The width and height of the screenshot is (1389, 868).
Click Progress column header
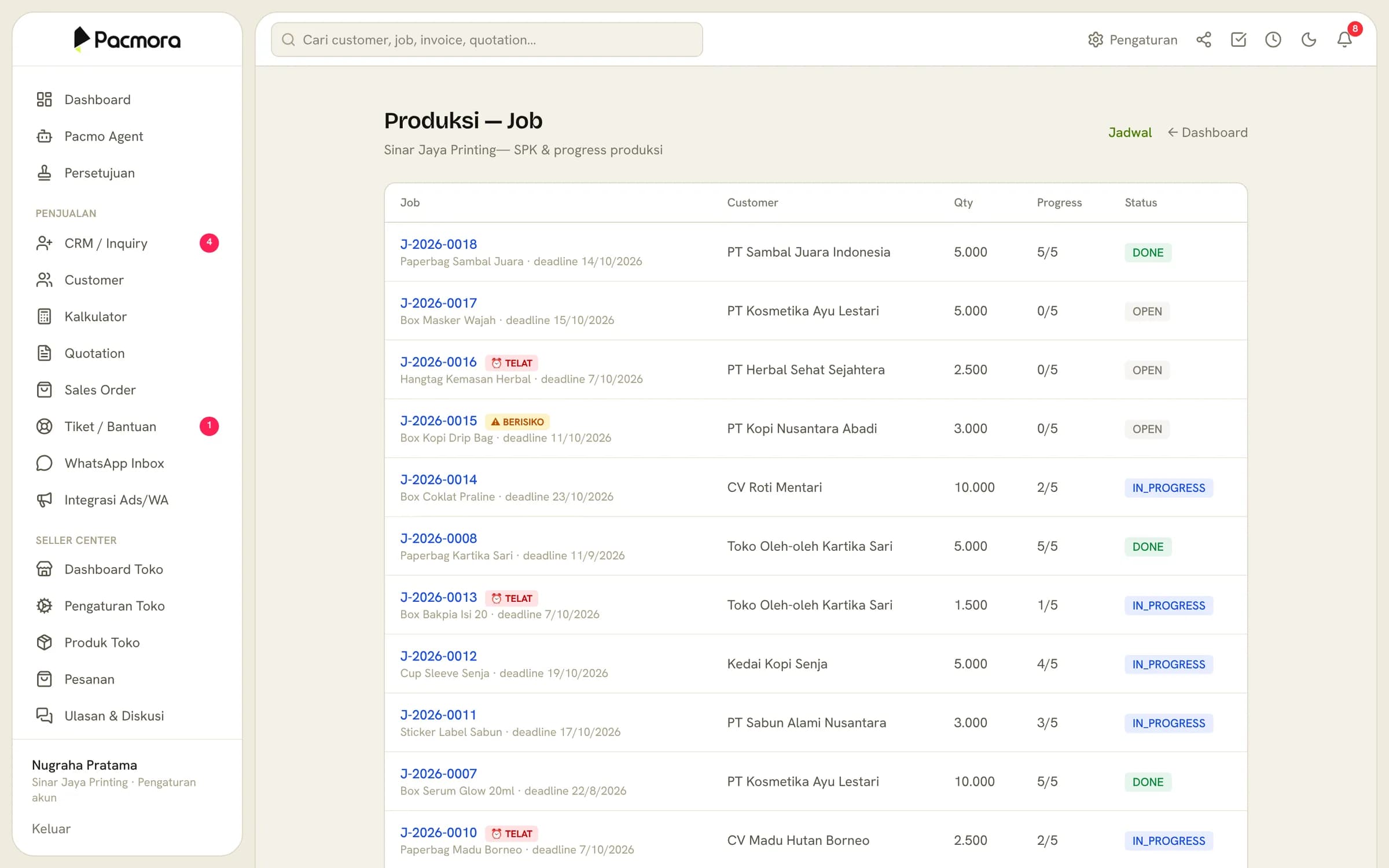coord(1059,203)
